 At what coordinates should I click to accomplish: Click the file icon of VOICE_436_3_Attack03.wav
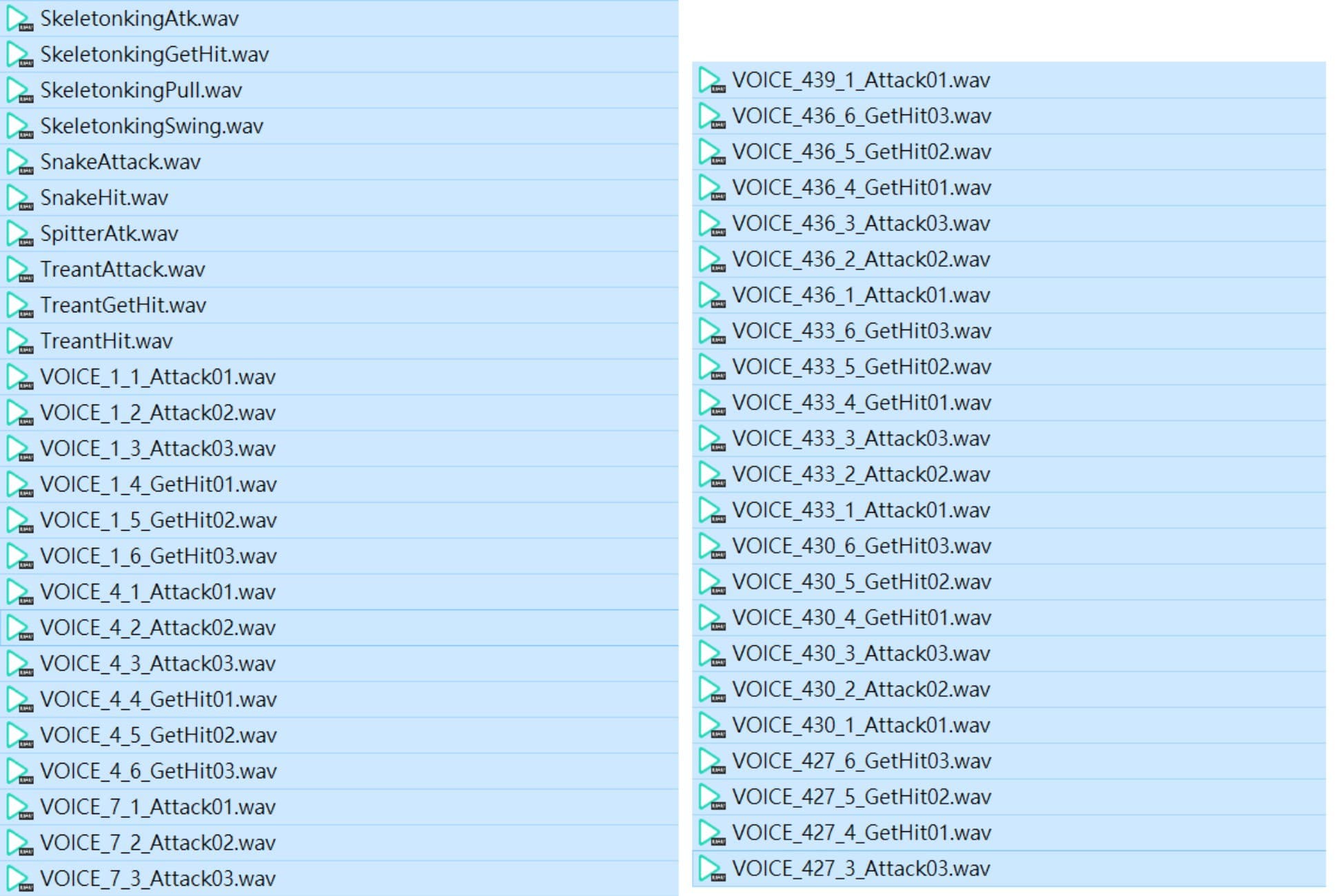(712, 223)
